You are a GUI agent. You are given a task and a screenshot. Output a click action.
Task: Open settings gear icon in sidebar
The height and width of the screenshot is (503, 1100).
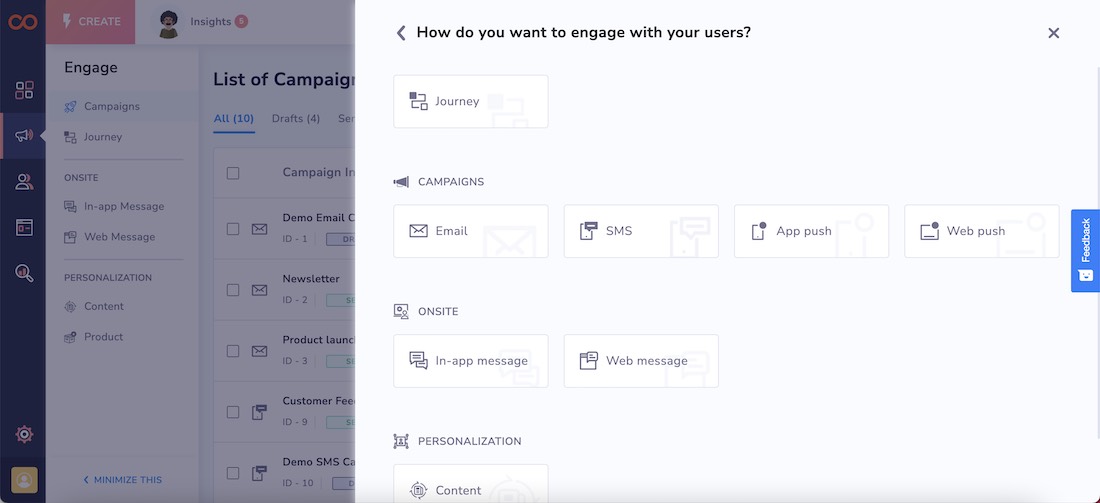coord(24,434)
